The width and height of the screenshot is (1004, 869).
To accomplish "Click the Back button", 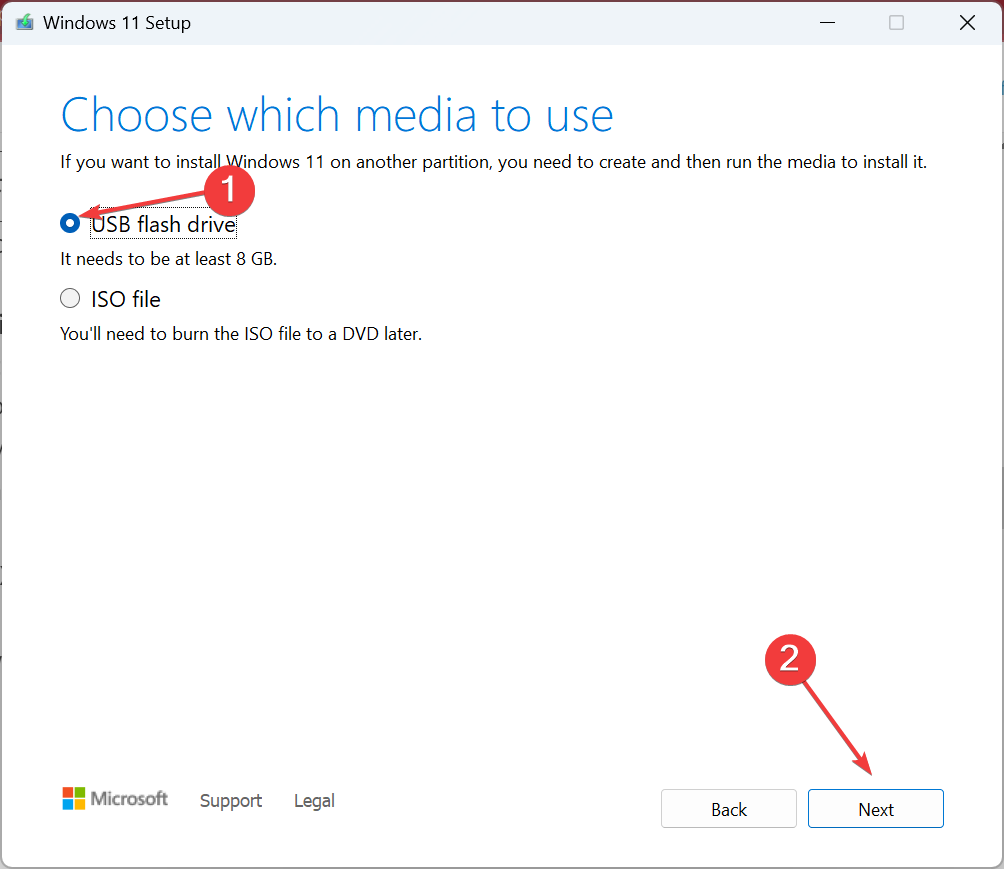I will coord(728,808).
